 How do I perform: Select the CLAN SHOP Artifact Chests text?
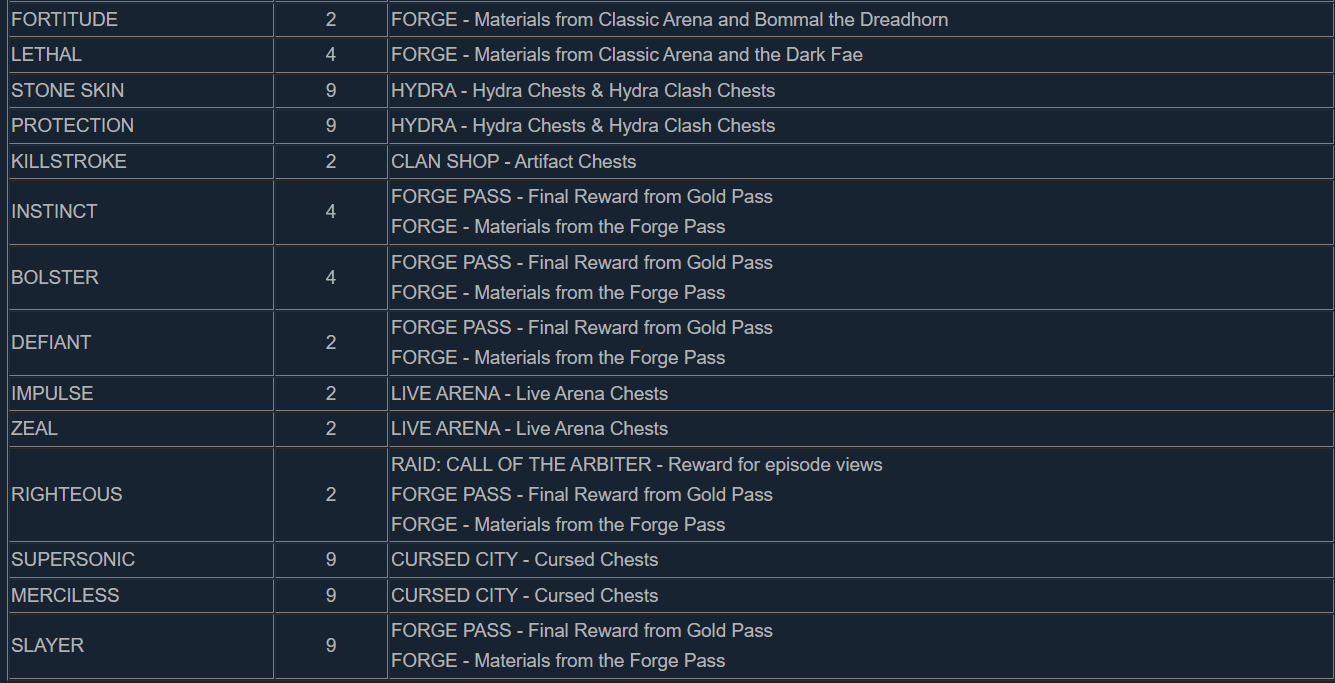coord(514,161)
